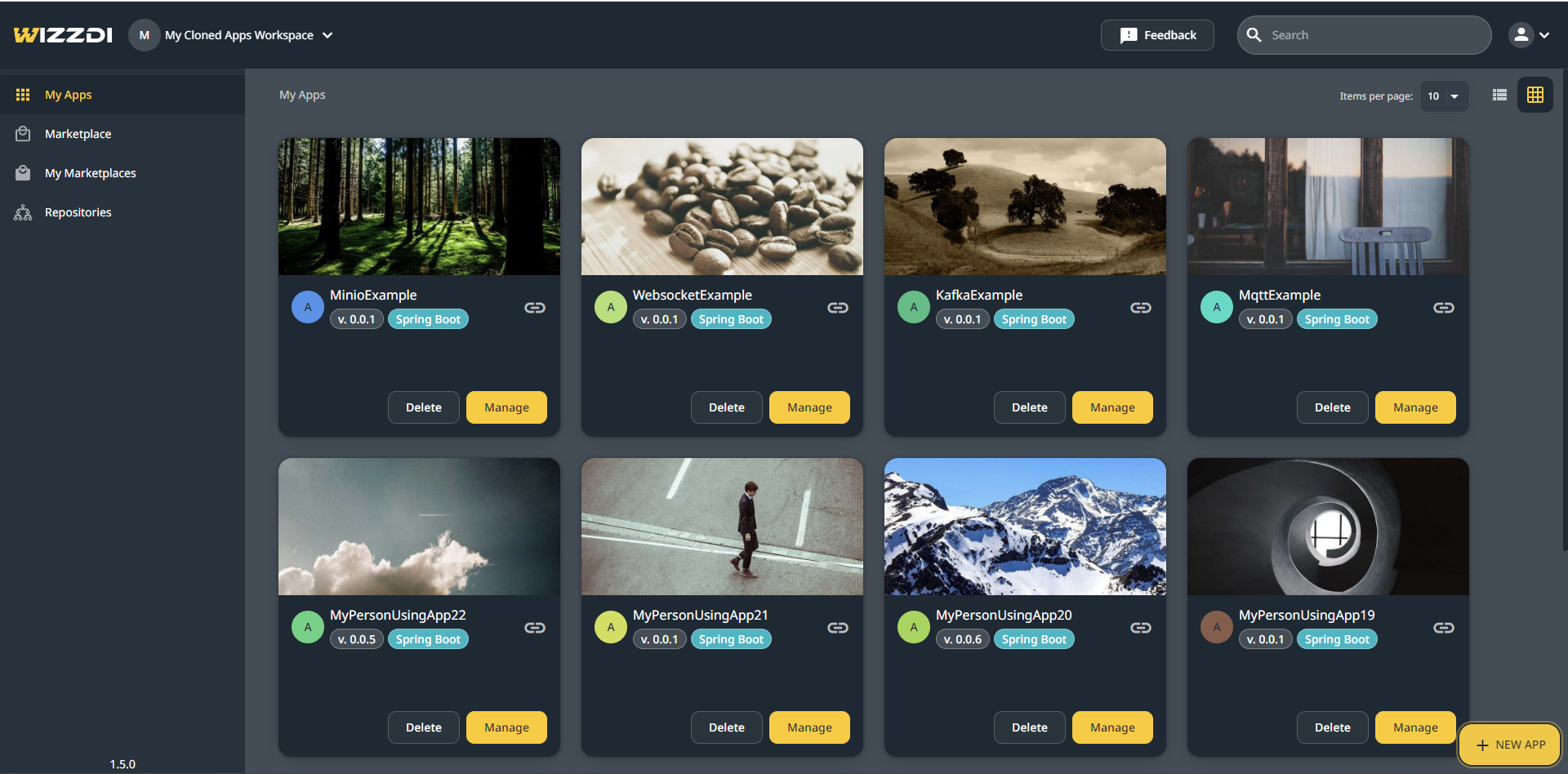Click the link icon on MyPersonUsingApp21 card
Screen dimensions: 1568x774
tap(837, 628)
